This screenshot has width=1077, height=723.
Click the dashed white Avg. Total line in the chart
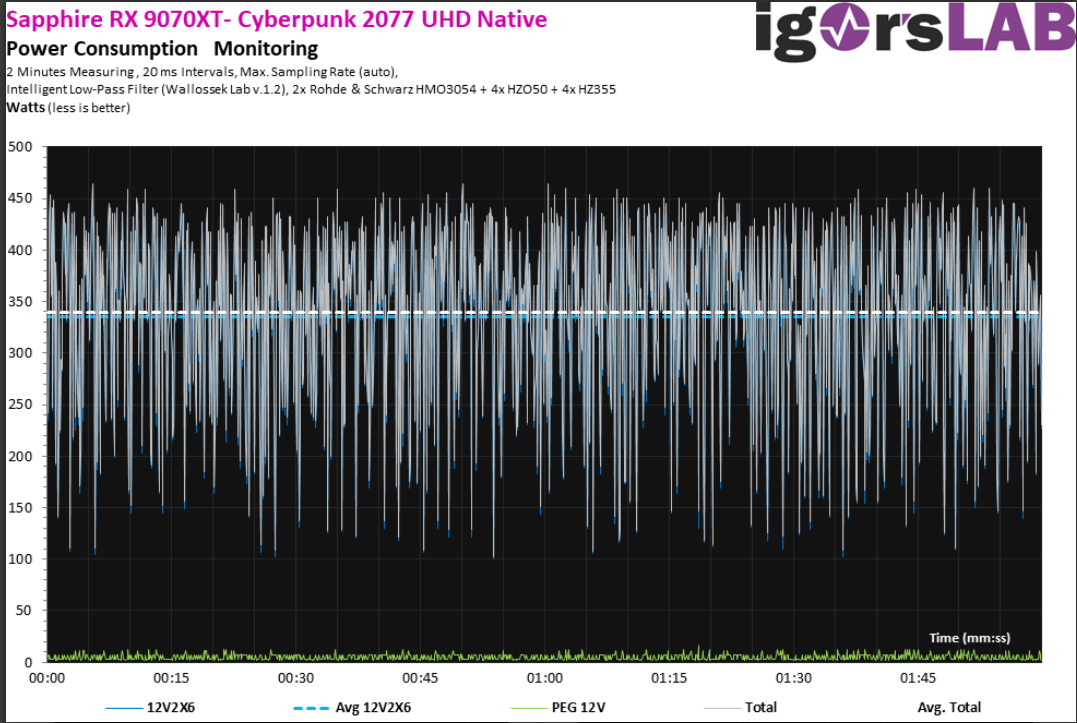tap(544, 312)
